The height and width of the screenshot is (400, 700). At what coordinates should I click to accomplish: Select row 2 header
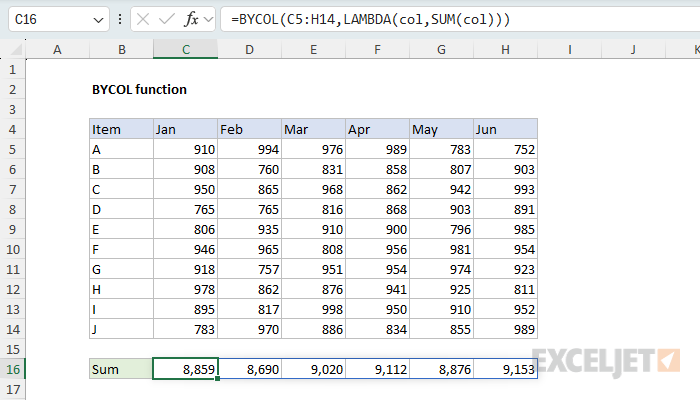tap(12, 90)
